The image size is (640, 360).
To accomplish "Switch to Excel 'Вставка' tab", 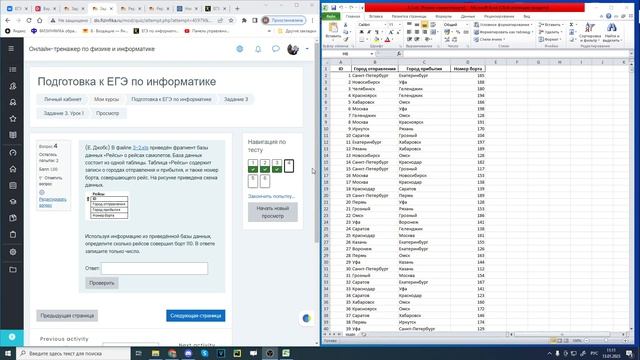I will 376,16.
